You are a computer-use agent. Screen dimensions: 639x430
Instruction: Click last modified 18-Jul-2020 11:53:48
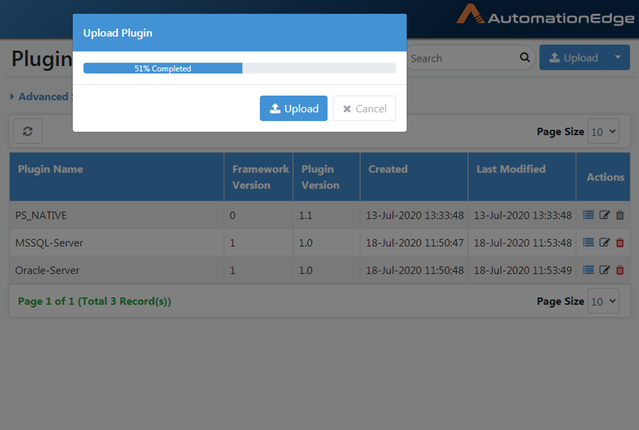point(522,243)
